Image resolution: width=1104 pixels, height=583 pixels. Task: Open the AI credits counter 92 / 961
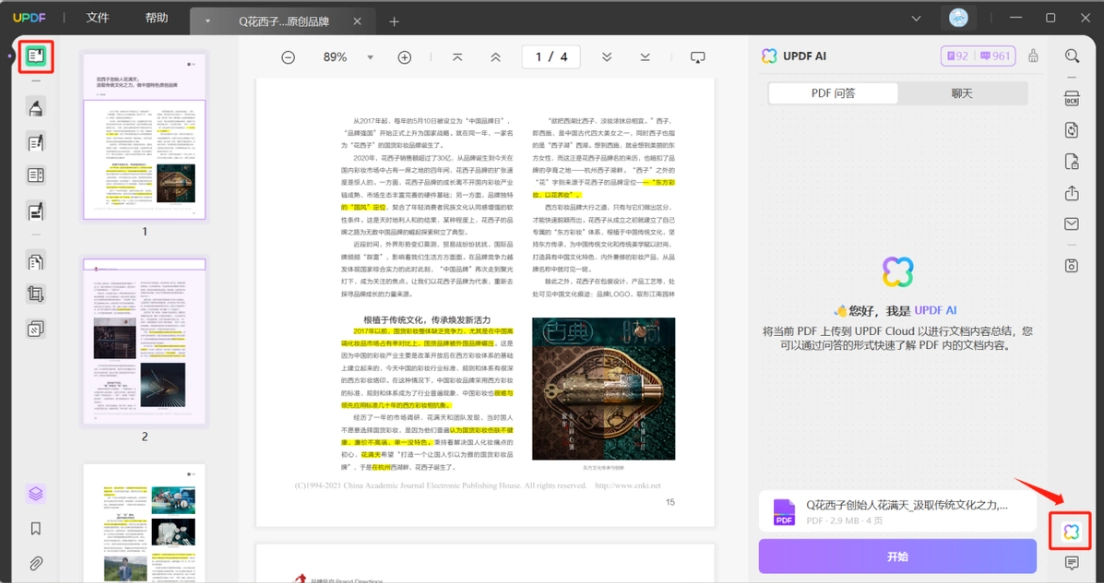[x=978, y=56]
